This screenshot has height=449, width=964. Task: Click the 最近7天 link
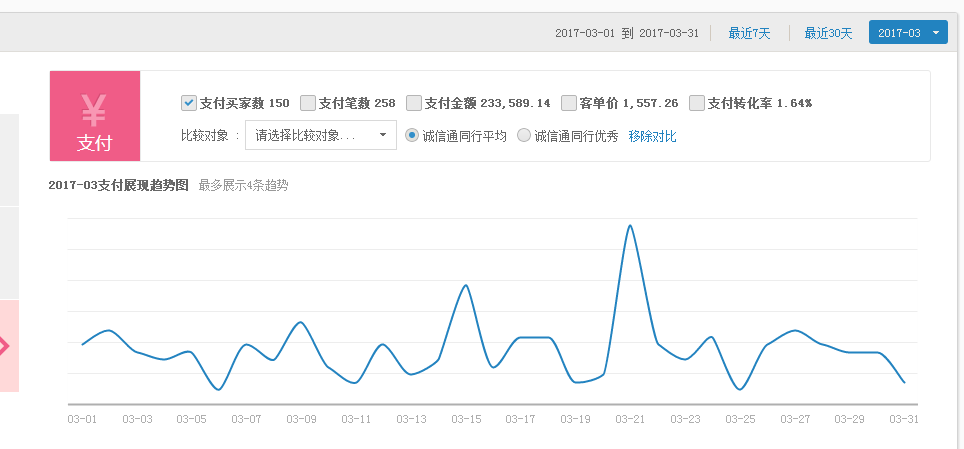[749, 33]
